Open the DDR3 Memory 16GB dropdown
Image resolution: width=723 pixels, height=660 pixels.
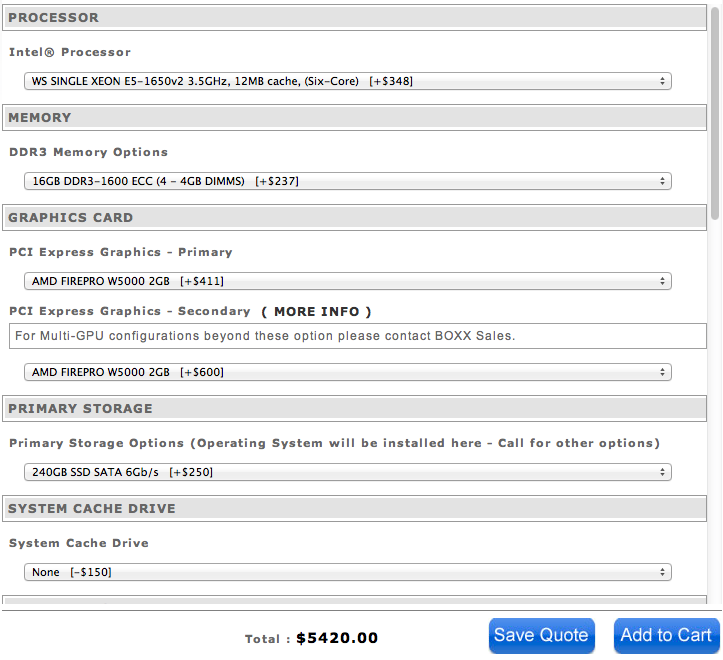[x=348, y=181]
